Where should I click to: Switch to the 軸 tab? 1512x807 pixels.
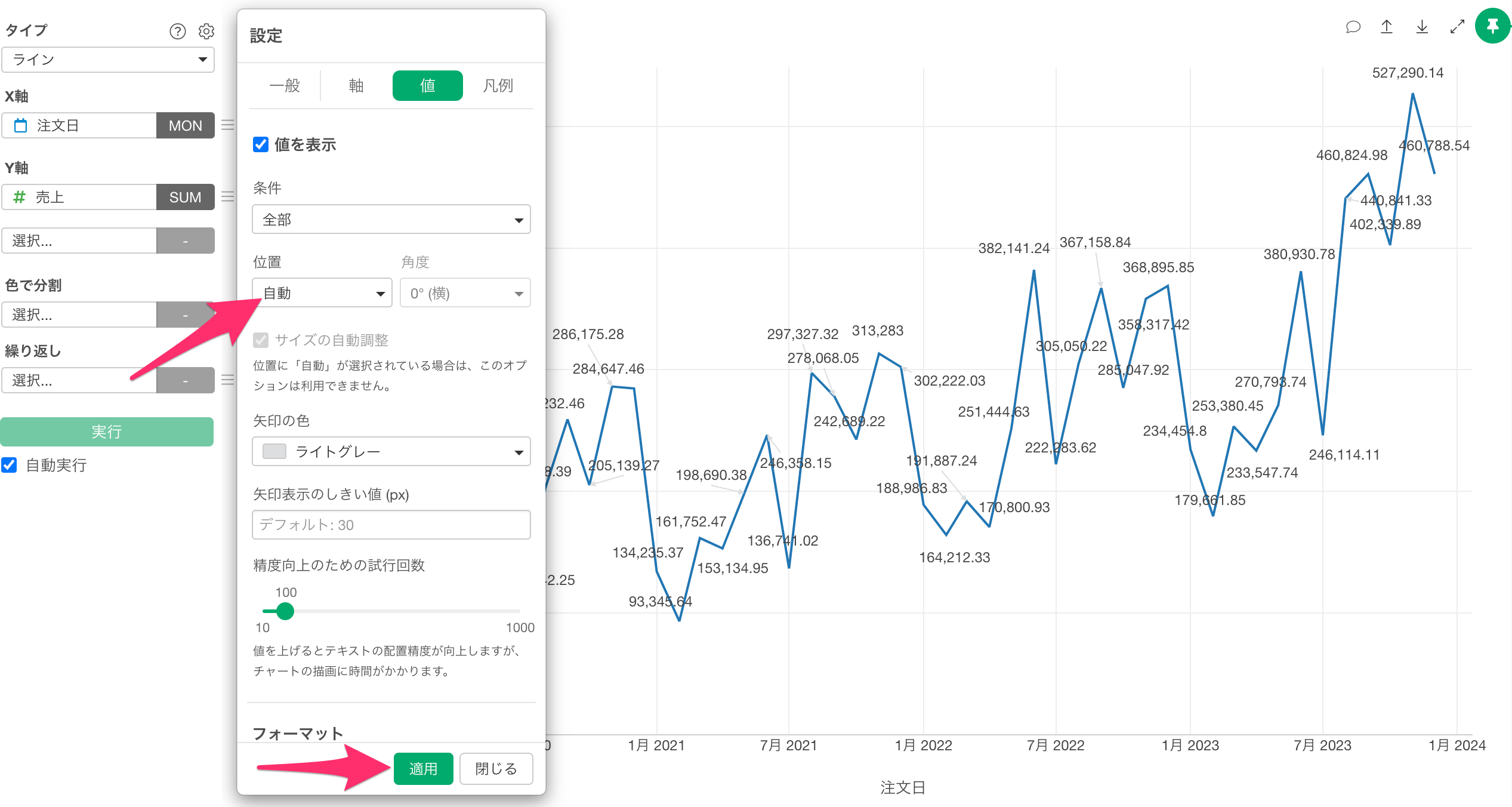(356, 86)
